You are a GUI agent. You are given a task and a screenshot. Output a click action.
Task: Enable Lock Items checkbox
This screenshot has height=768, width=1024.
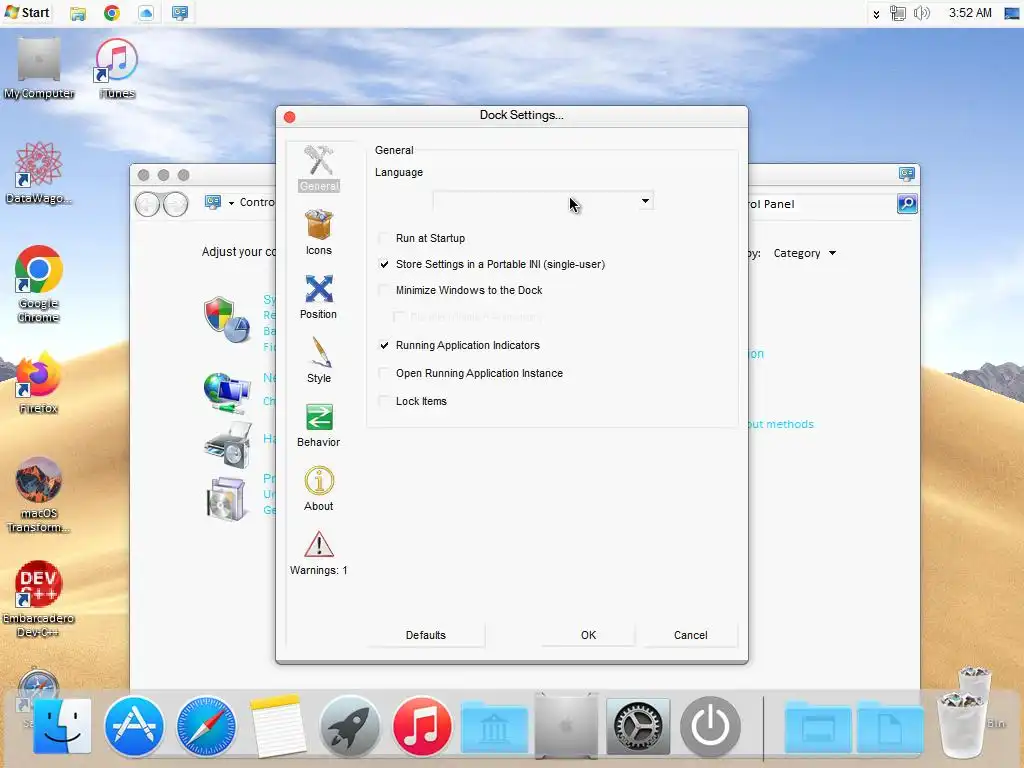click(384, 401)
